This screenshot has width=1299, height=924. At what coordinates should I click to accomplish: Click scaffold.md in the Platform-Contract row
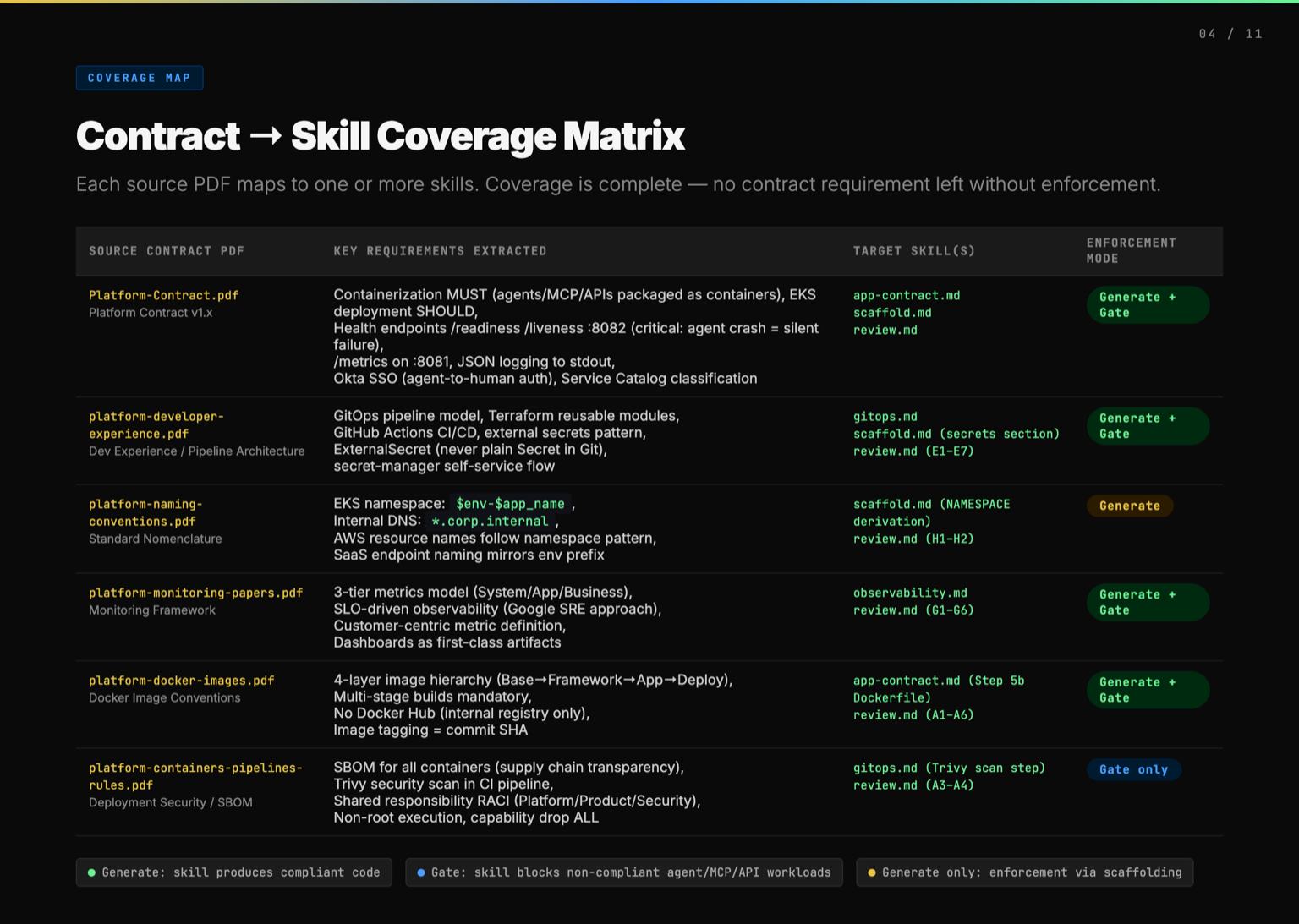click(892, 313)
